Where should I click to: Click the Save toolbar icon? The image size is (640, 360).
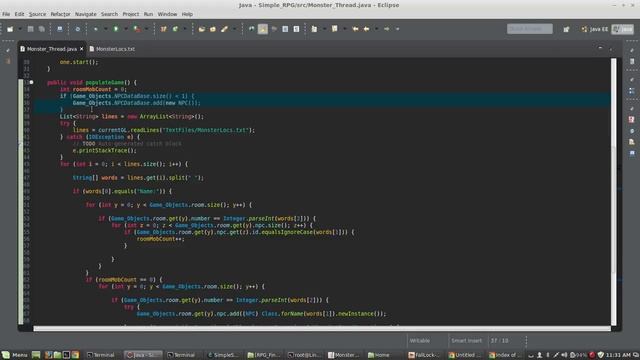[x=31, y=29]
